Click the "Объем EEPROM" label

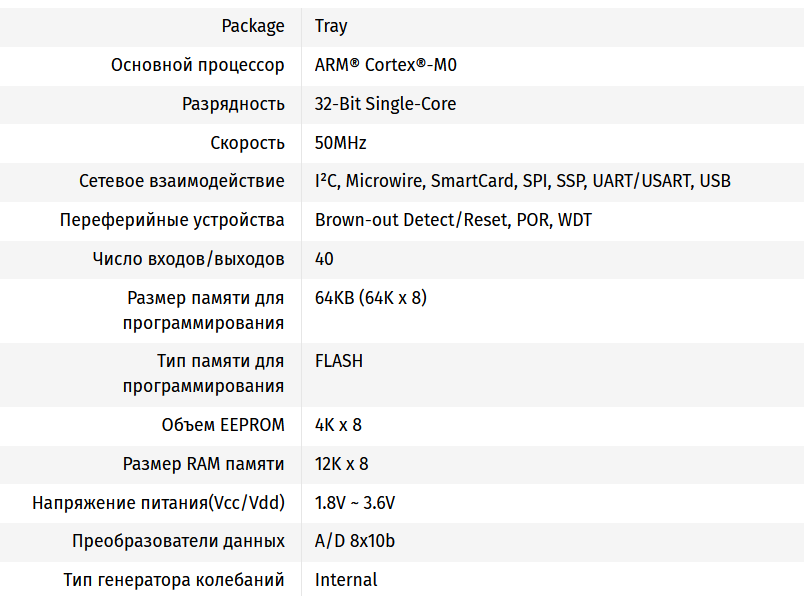(223, 425)
